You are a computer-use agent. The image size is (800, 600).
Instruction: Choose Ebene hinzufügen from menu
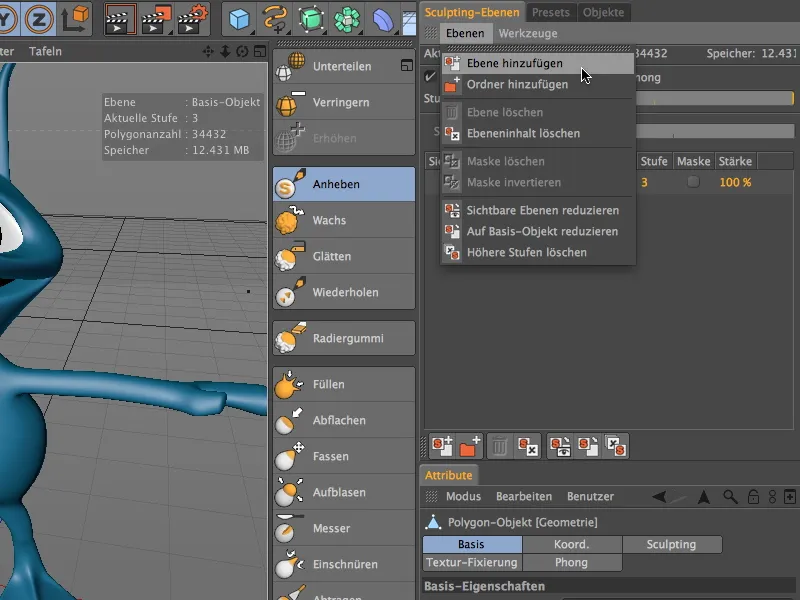pyautogui.click(x=538, y=63)
